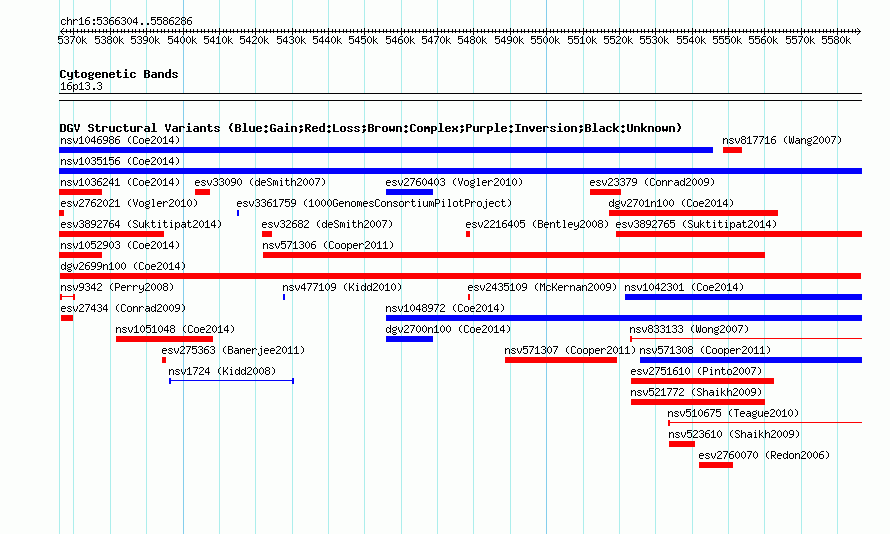Click red bar under nsv1051048
The height and width of the screenshot is (534, 890).
pos(165,339)
